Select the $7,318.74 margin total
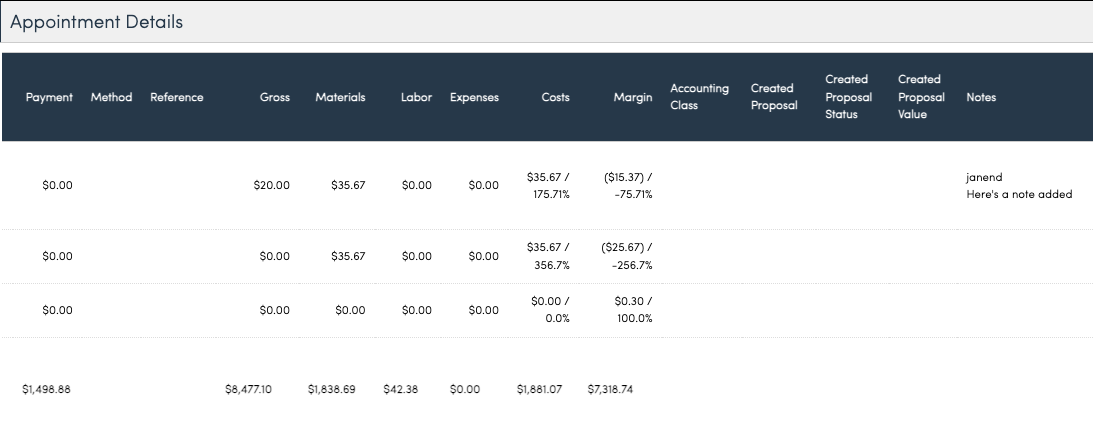 (610, 389)
